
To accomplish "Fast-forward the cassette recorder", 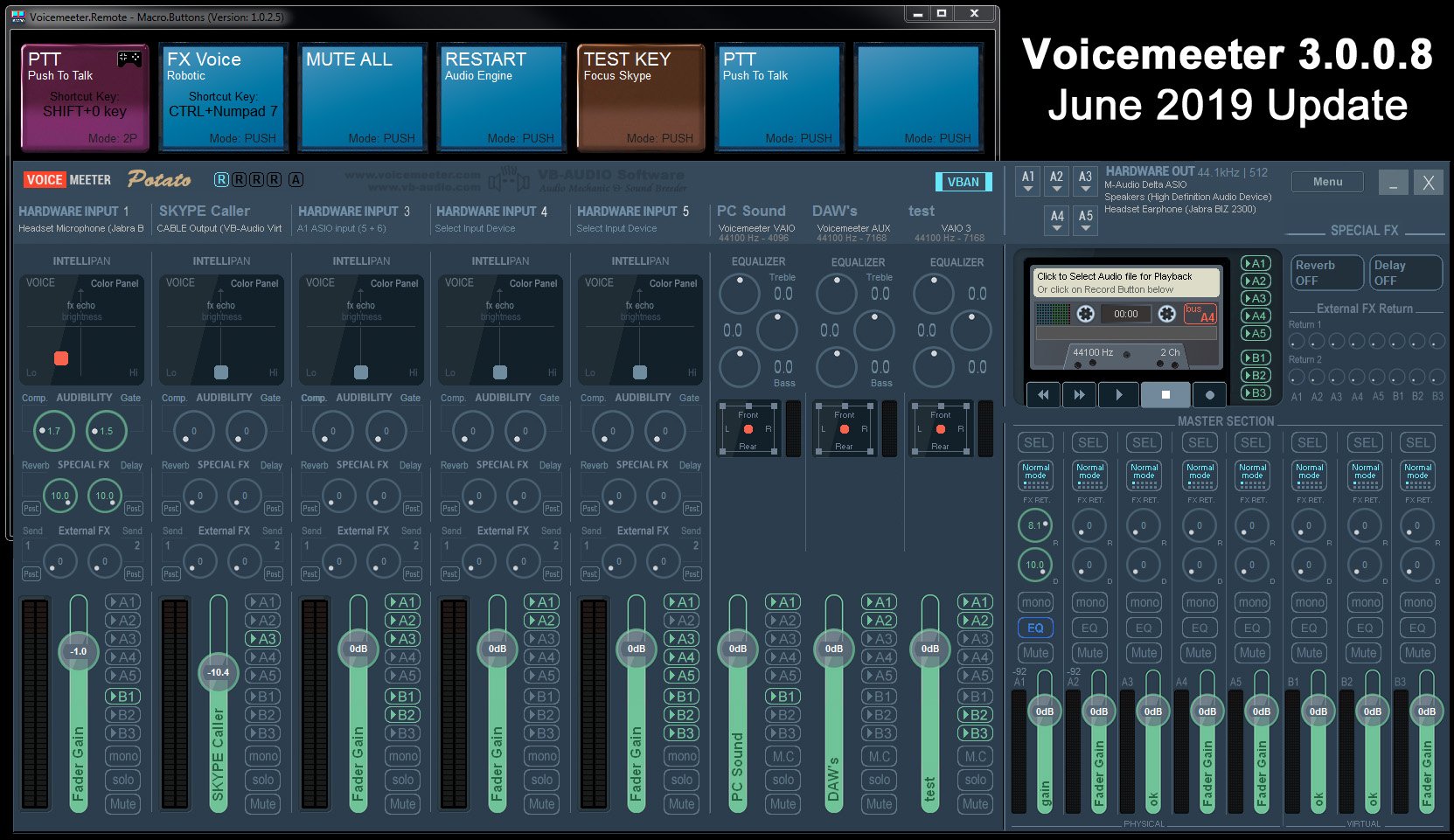I will coord(1081,394).
